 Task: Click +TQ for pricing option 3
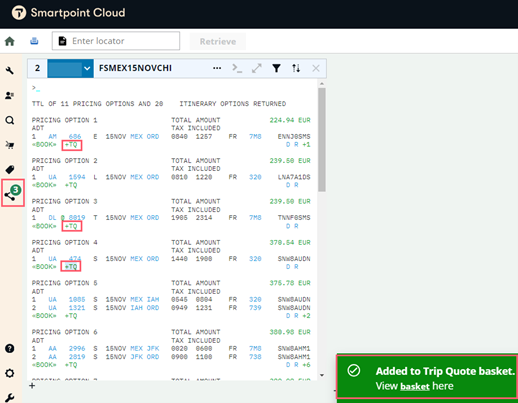[71, 226]
